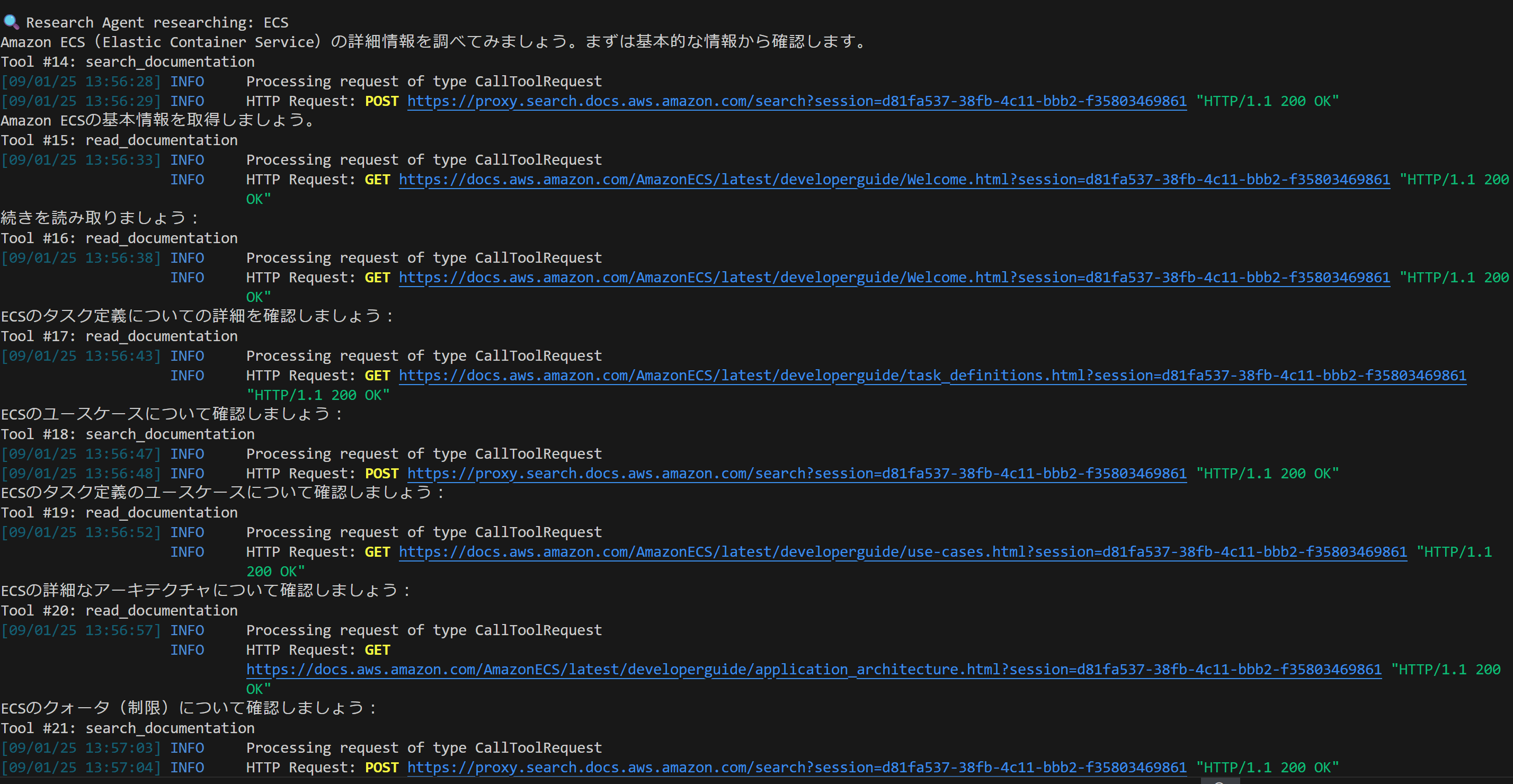The image size is (1513, 784).
Task: Click the line '続きを読み取りましょう：'
Action: pyautogui.click(x=100, y=218)
